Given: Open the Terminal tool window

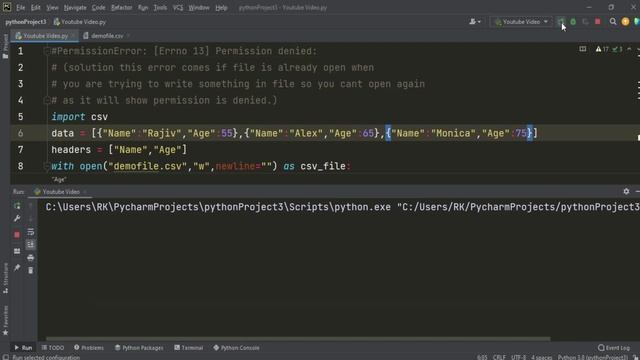Looking at the screenshot, I should click(x=189, y=348).
